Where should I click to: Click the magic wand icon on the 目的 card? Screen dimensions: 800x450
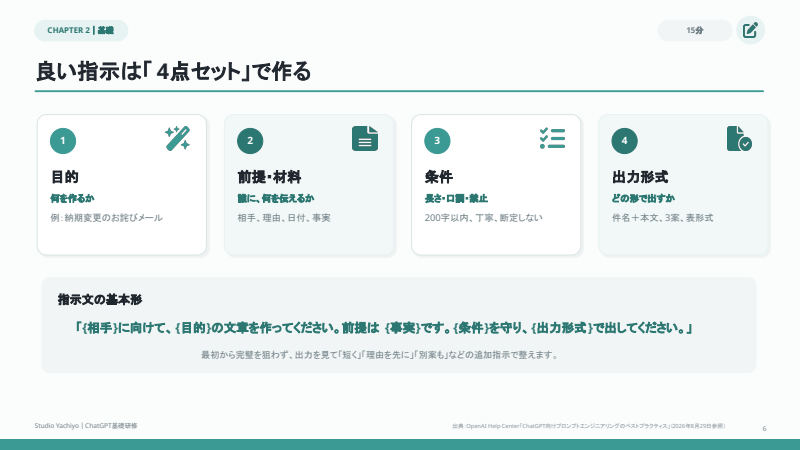coord(178,138)
